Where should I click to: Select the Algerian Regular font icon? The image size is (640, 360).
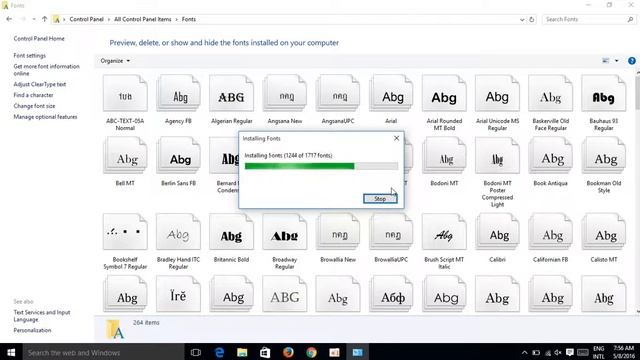tap(231, 93)
